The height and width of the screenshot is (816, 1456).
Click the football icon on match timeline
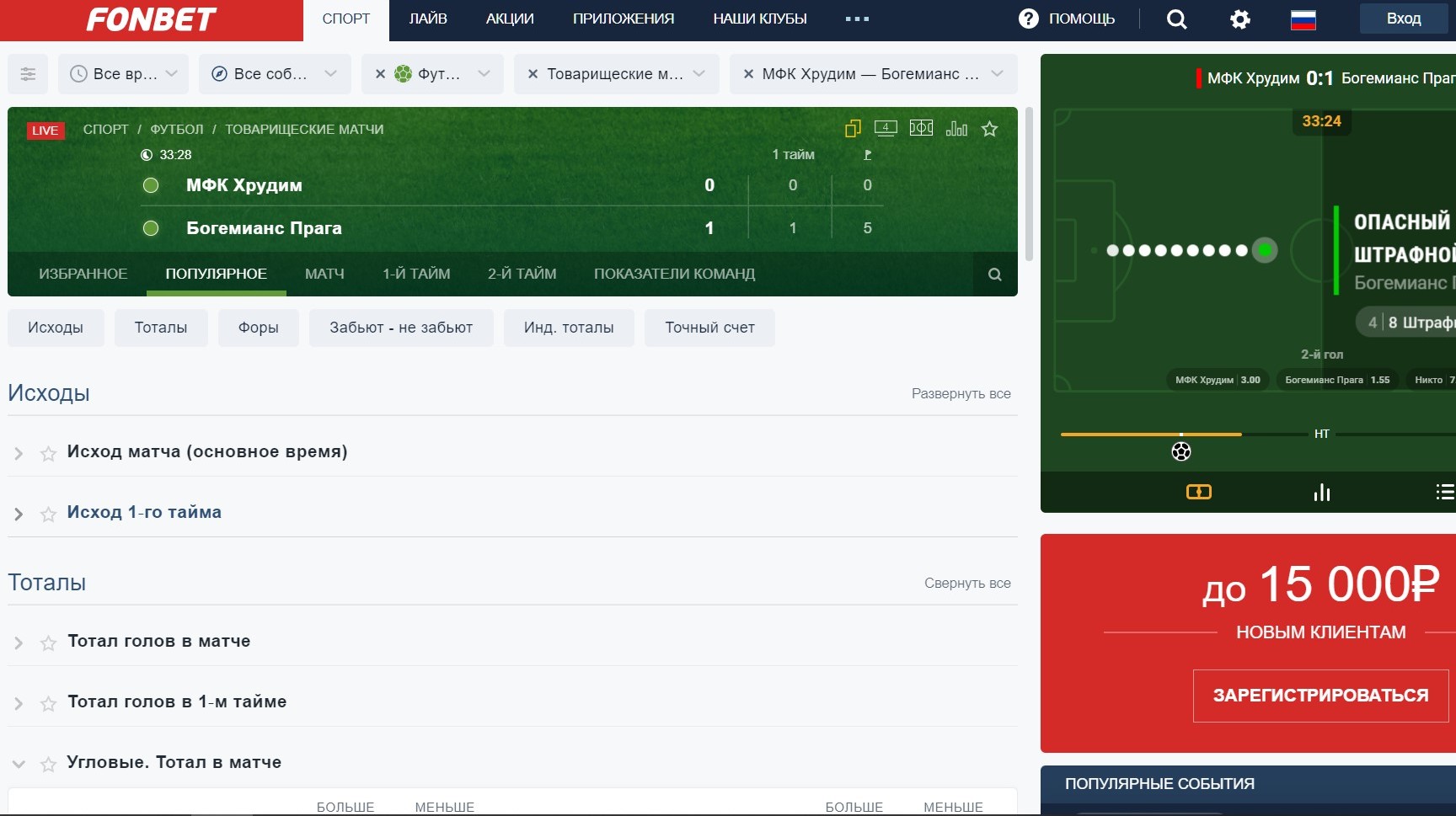point(1181,451)
